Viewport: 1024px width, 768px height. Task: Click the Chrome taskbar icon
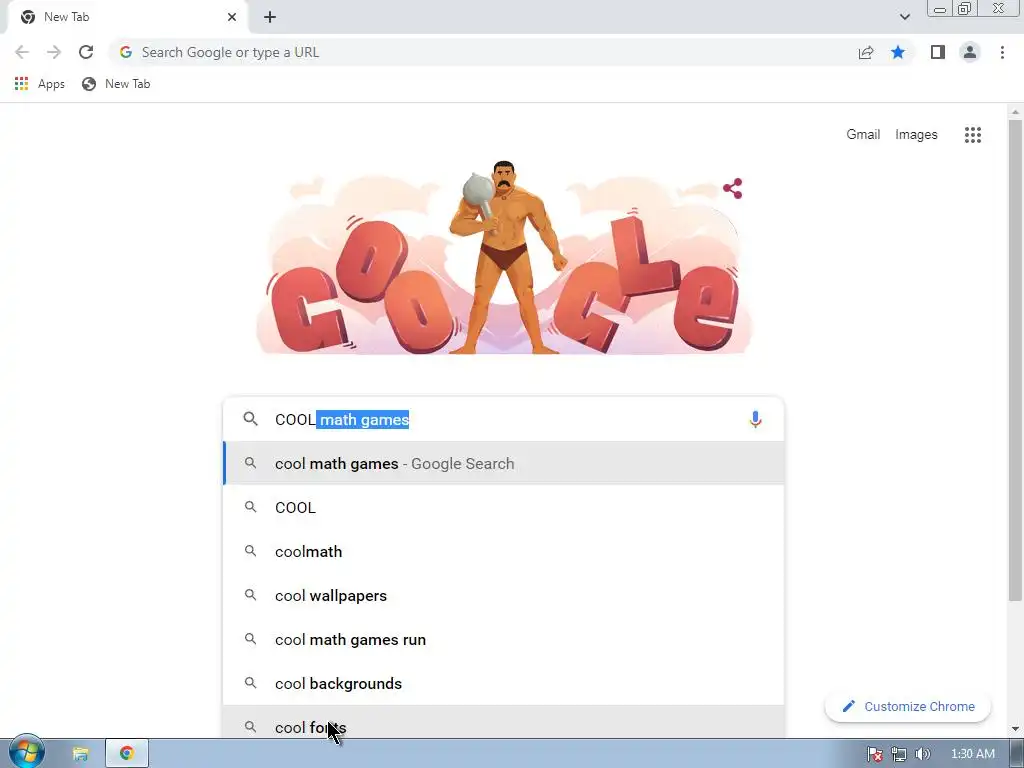(127, 753)
